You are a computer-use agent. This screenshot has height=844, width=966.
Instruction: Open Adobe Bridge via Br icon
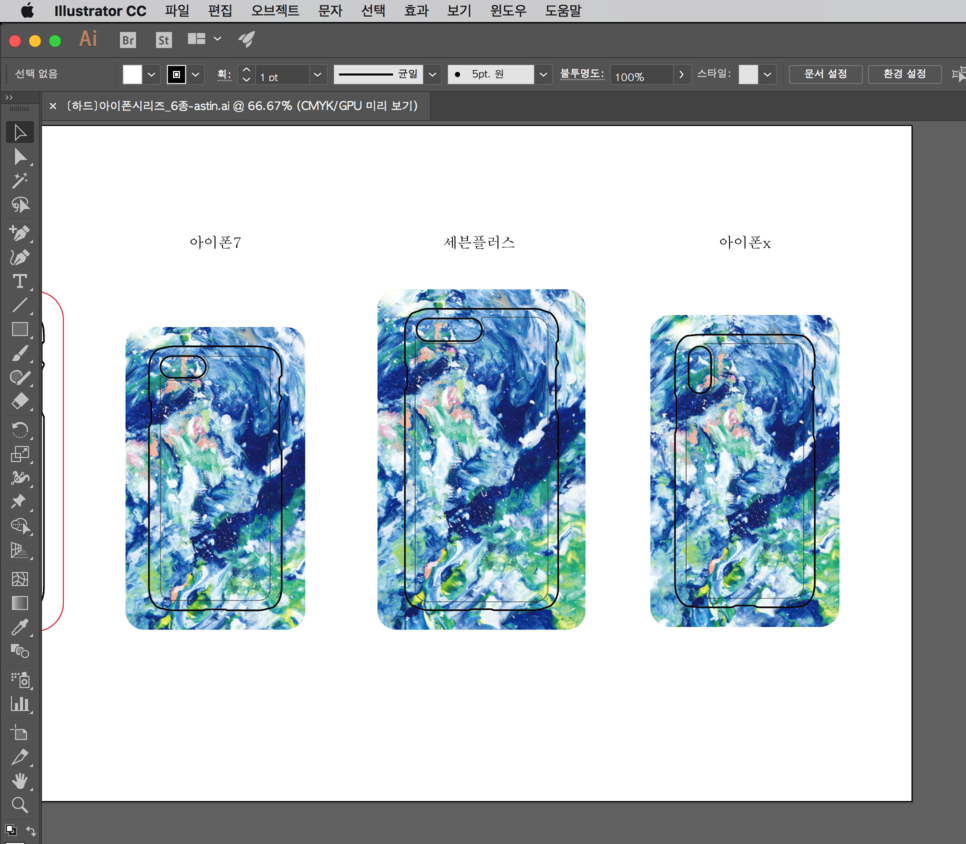[x=128, y=40]
